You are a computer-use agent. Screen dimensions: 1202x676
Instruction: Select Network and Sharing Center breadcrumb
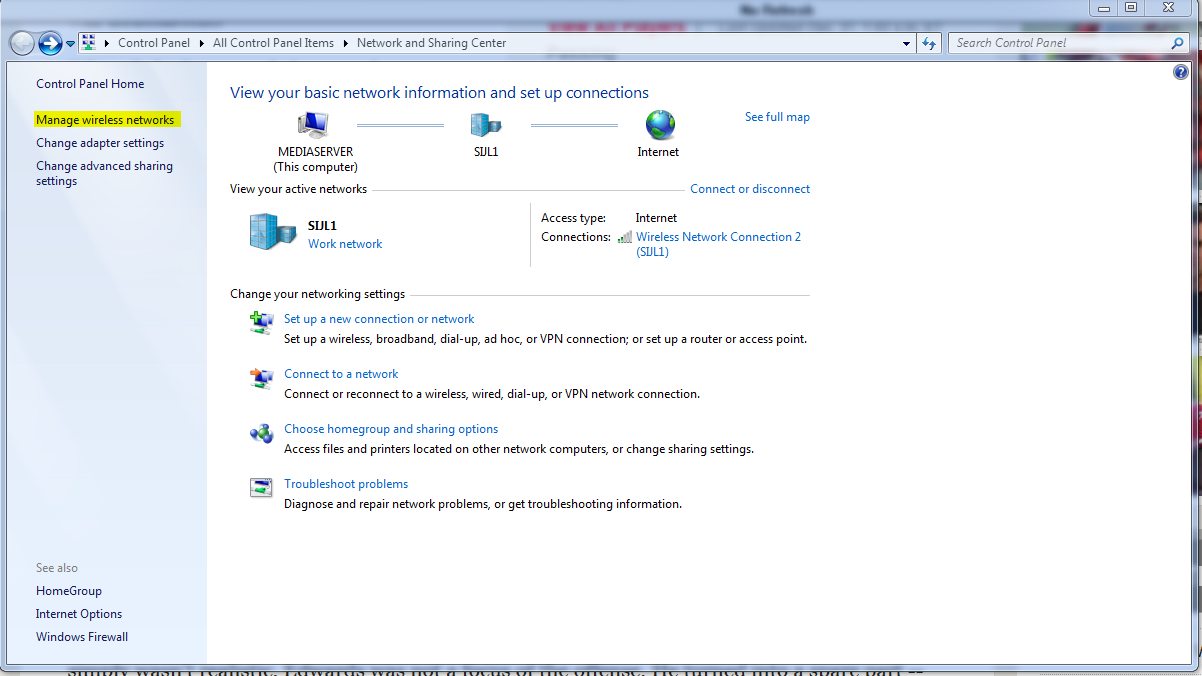pos(431,43)
